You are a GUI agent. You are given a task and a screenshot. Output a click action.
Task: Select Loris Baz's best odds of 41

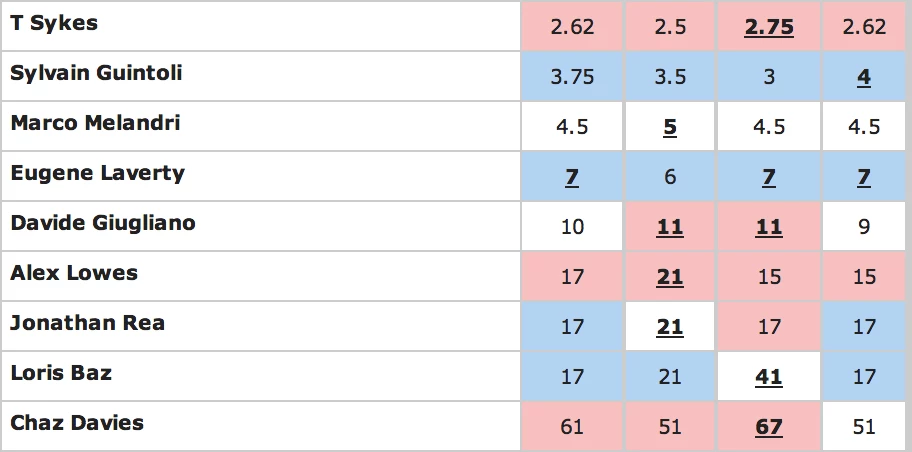(x=769, y=377)
